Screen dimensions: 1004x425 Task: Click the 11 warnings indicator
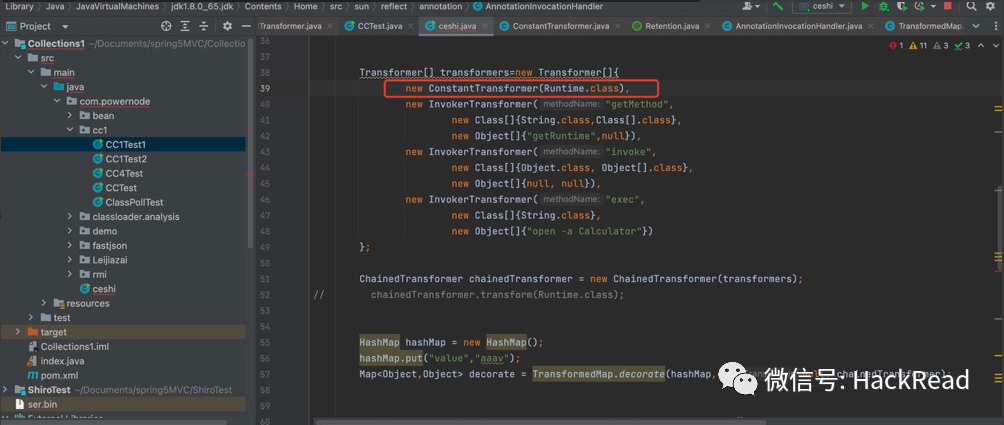click(918, 45)
